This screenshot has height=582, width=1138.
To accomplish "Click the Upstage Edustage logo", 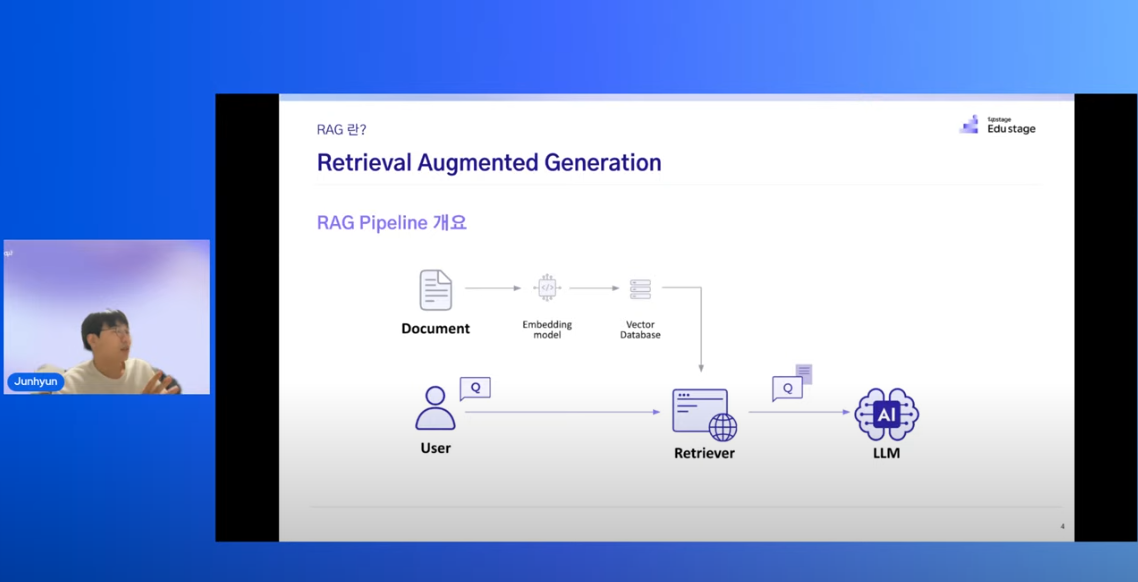I will point(997,124).
